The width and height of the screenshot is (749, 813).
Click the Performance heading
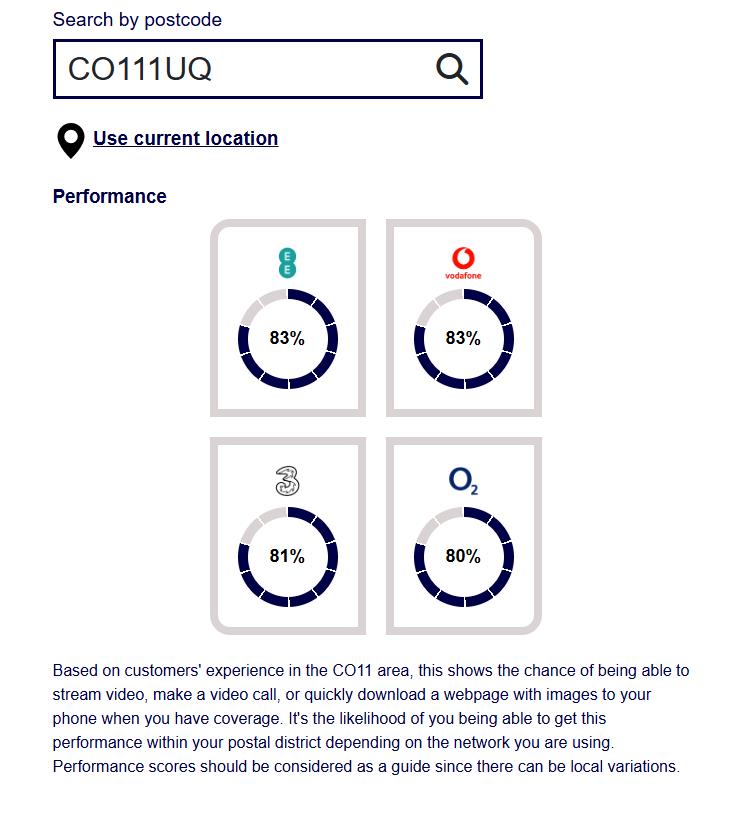(109, 196)
